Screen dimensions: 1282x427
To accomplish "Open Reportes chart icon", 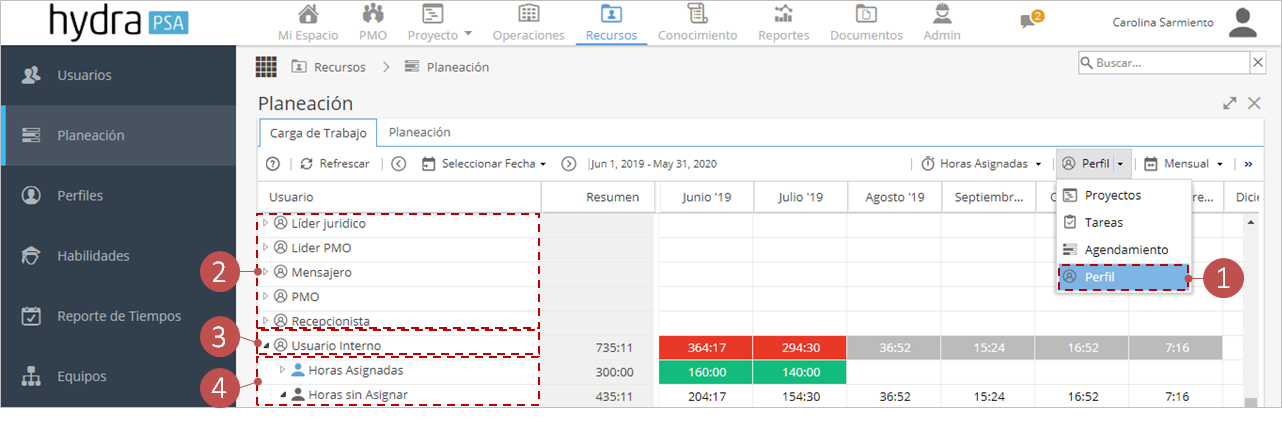I will [784, 14].
